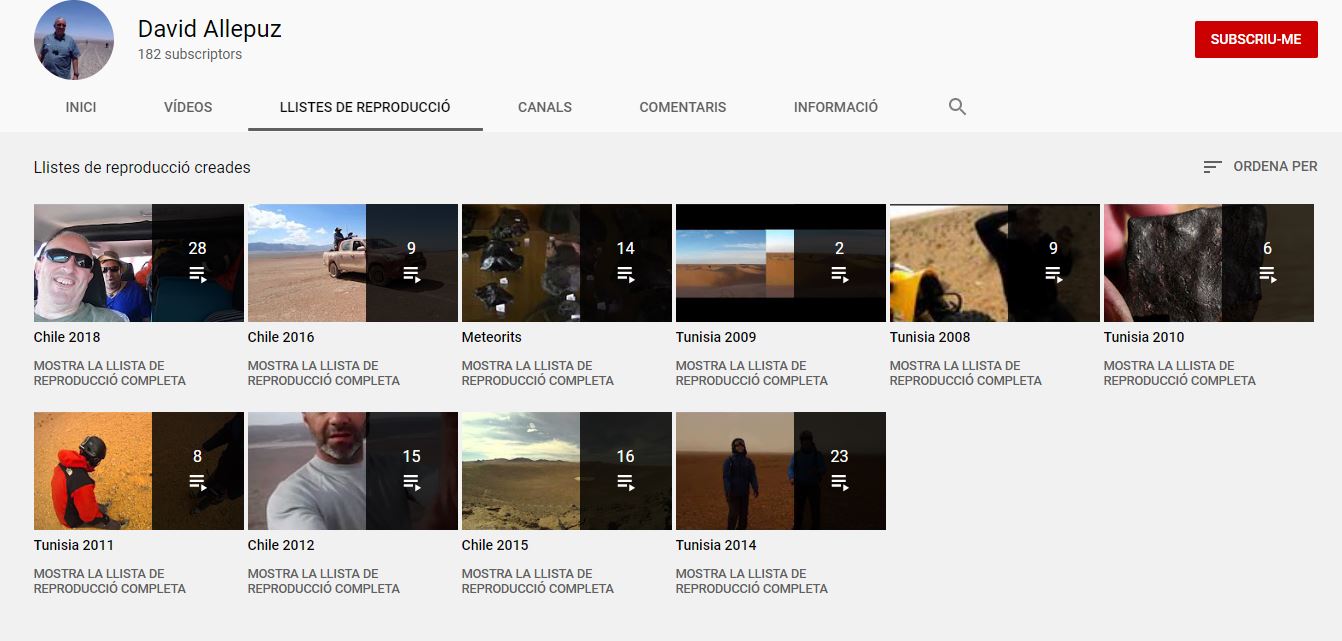Viewport: 1342px width, 641px height.
Task: Click playlist icon on Tunisia 2014 thumbnail
Action: point(839,481)
